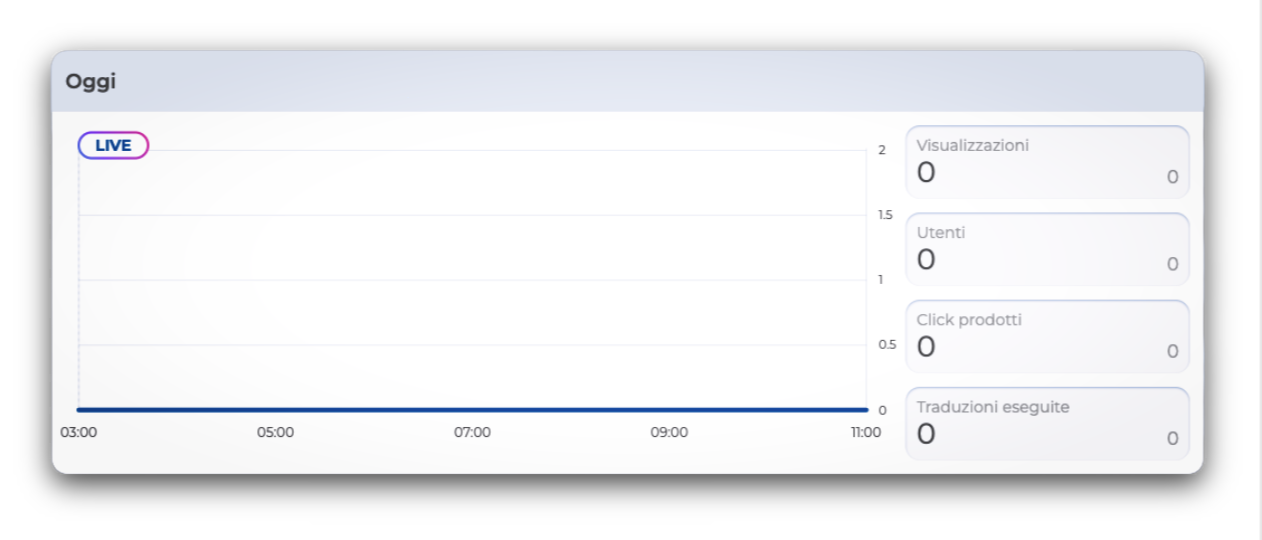Open the Utenti stat card
Screen dimensions: 1262x540
click(x=1047, y=248)
